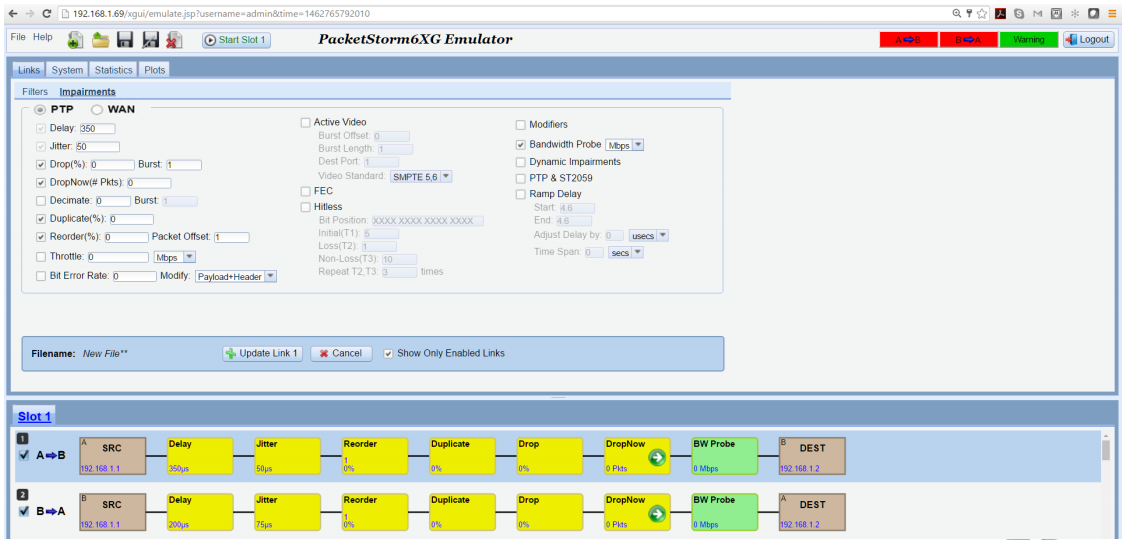Switch to the Plots tab

pyautogui.click(x=155, y=70)
